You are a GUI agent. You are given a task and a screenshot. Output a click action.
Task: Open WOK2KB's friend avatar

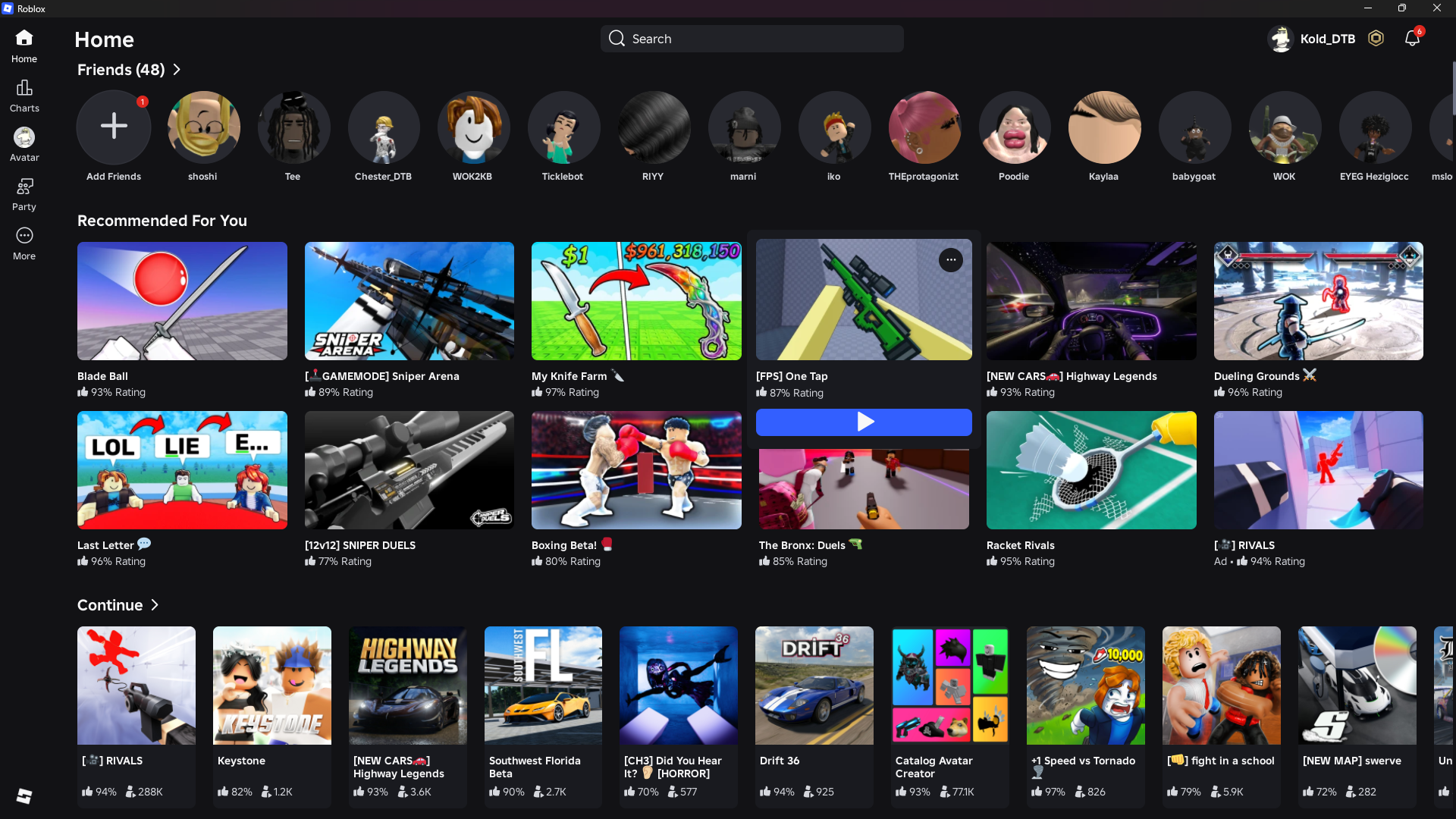474,127
